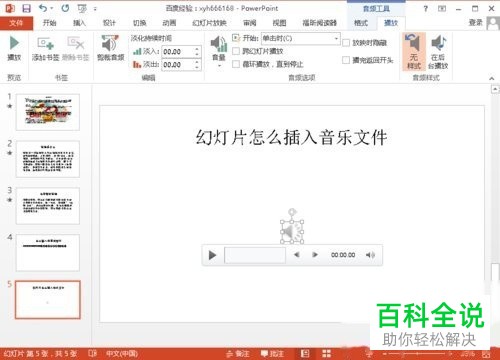Click 幻灯片 第5张，共5张 status text

click(40, 354)
